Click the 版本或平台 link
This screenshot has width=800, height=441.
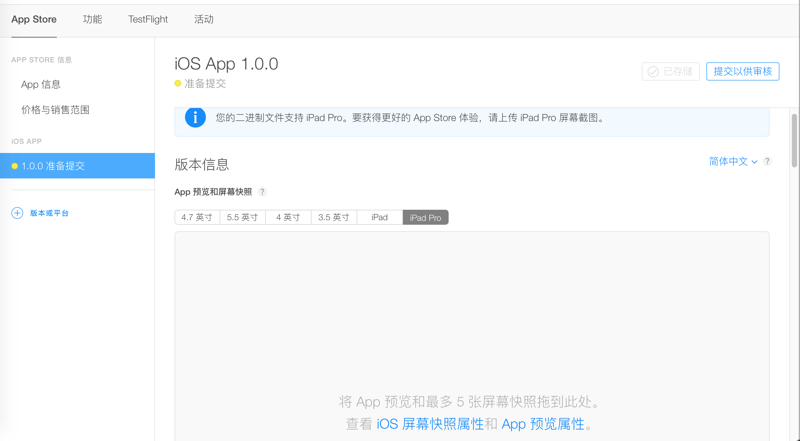49,213
